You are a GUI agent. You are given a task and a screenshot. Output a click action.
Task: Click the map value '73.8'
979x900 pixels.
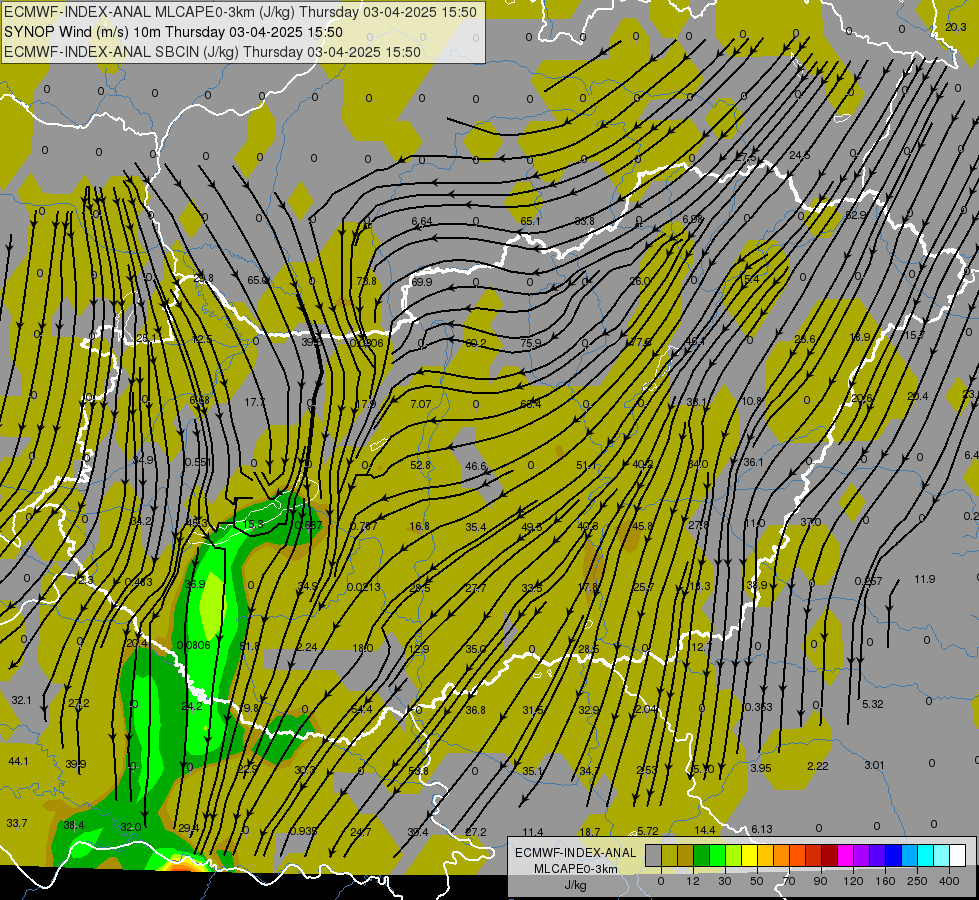coord(367,281)
